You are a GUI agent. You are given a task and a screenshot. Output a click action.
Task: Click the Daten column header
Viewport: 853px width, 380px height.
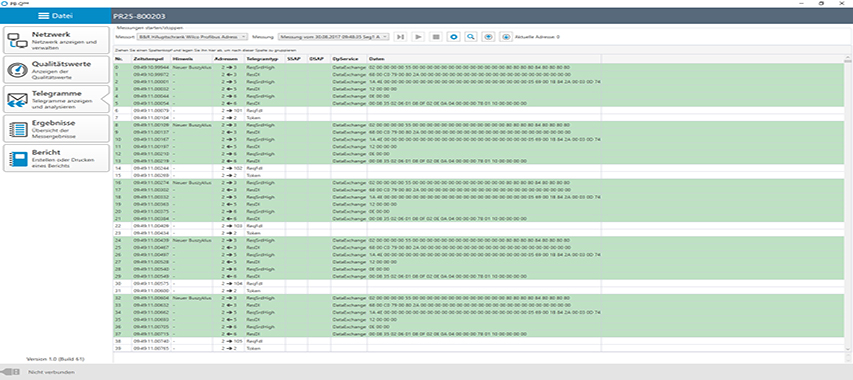coord(484,58)
